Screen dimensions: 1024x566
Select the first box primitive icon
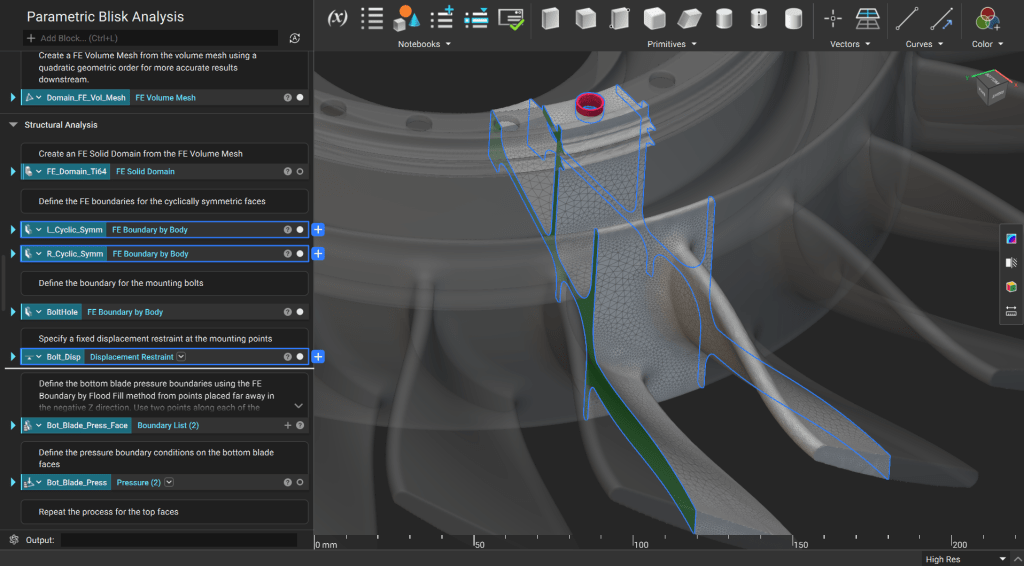click(550, 18)
